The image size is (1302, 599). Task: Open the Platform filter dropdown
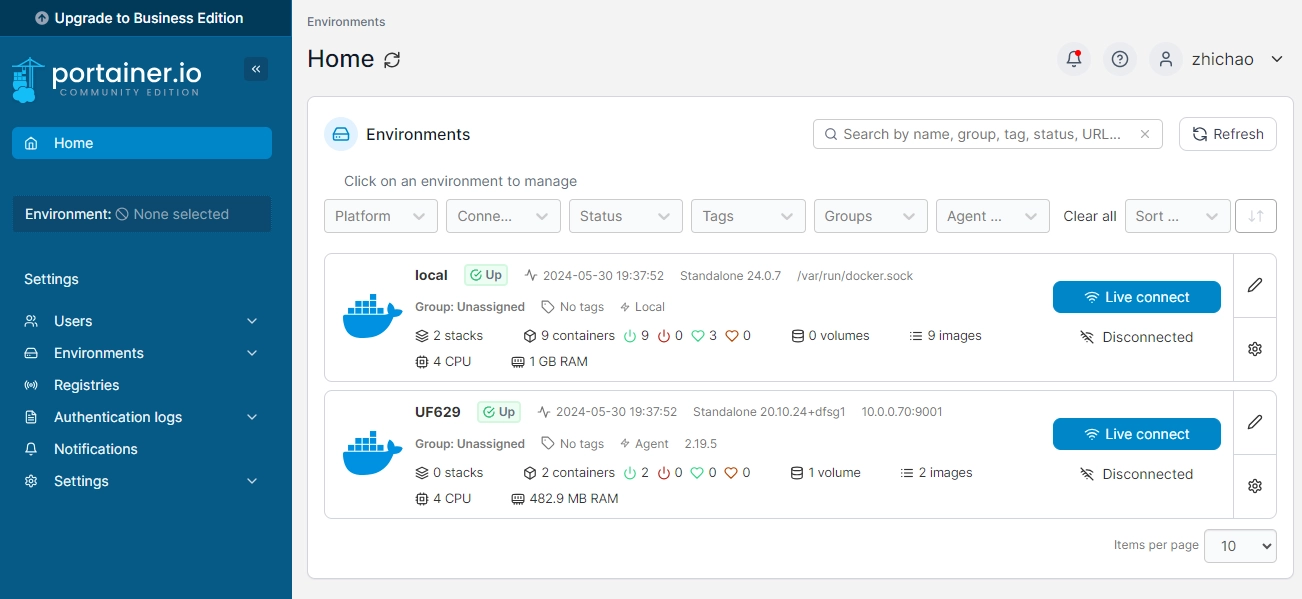[380, 216]
